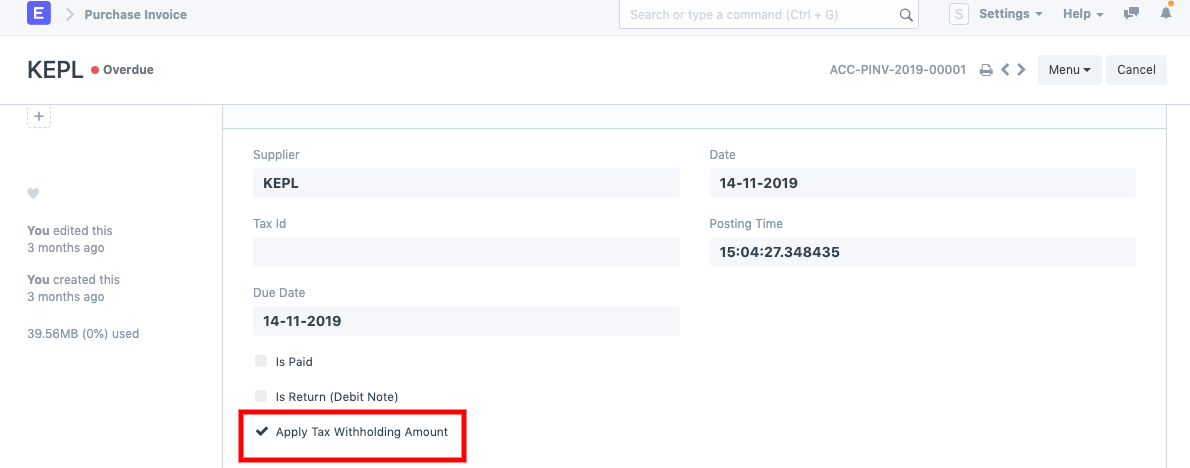Expand the Help dropdown menu
This screenshot has height=468, width=1190.
click(x=1082, y=14)
